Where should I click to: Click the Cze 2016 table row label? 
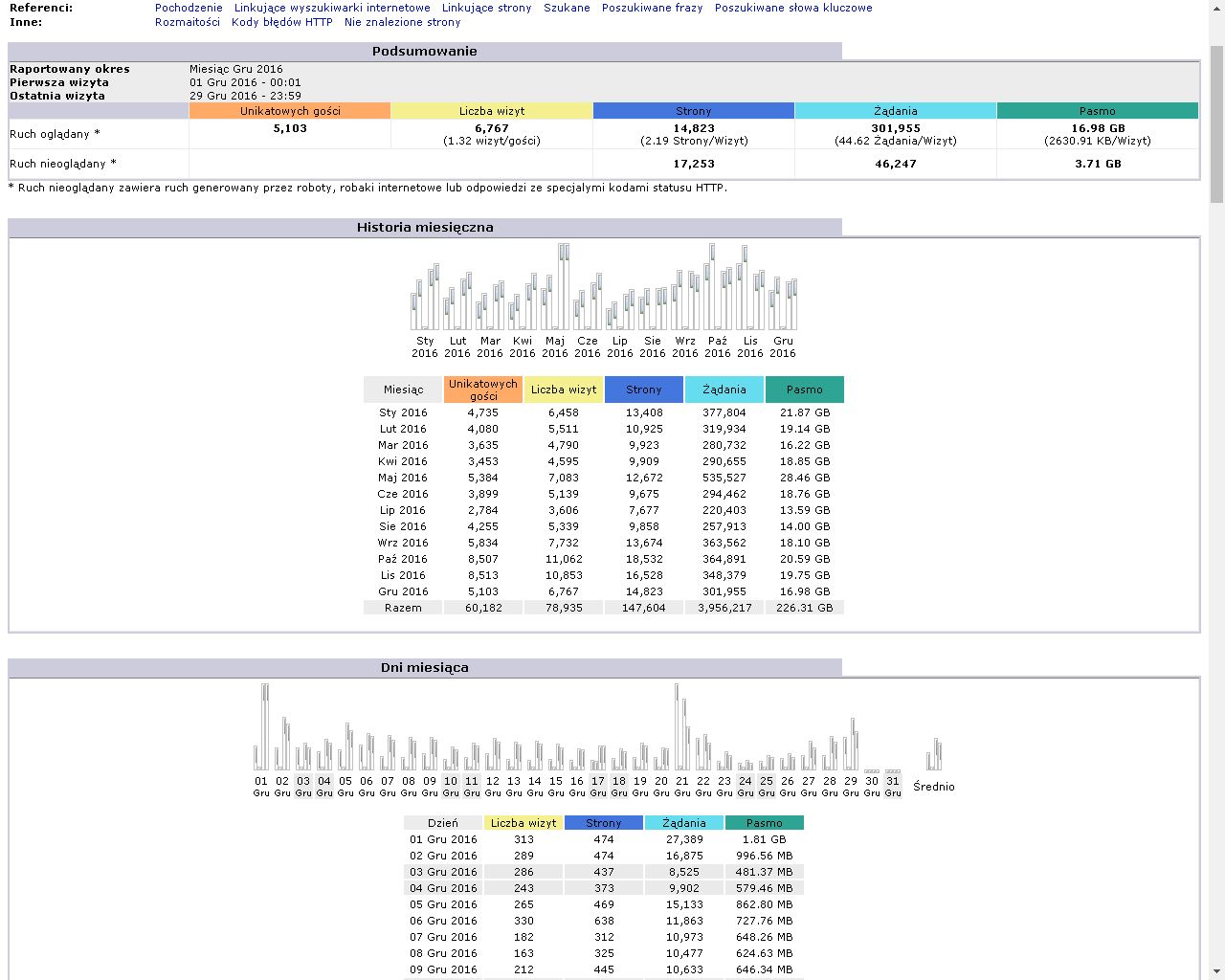tap(403, 494)
